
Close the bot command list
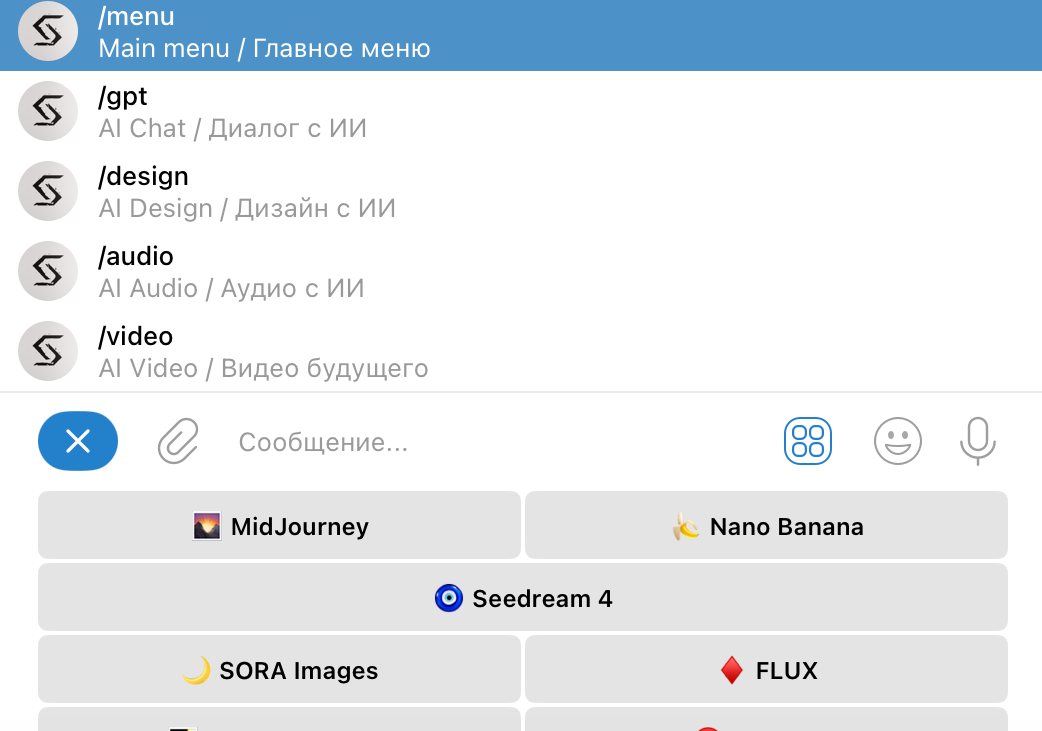[78, 441]
